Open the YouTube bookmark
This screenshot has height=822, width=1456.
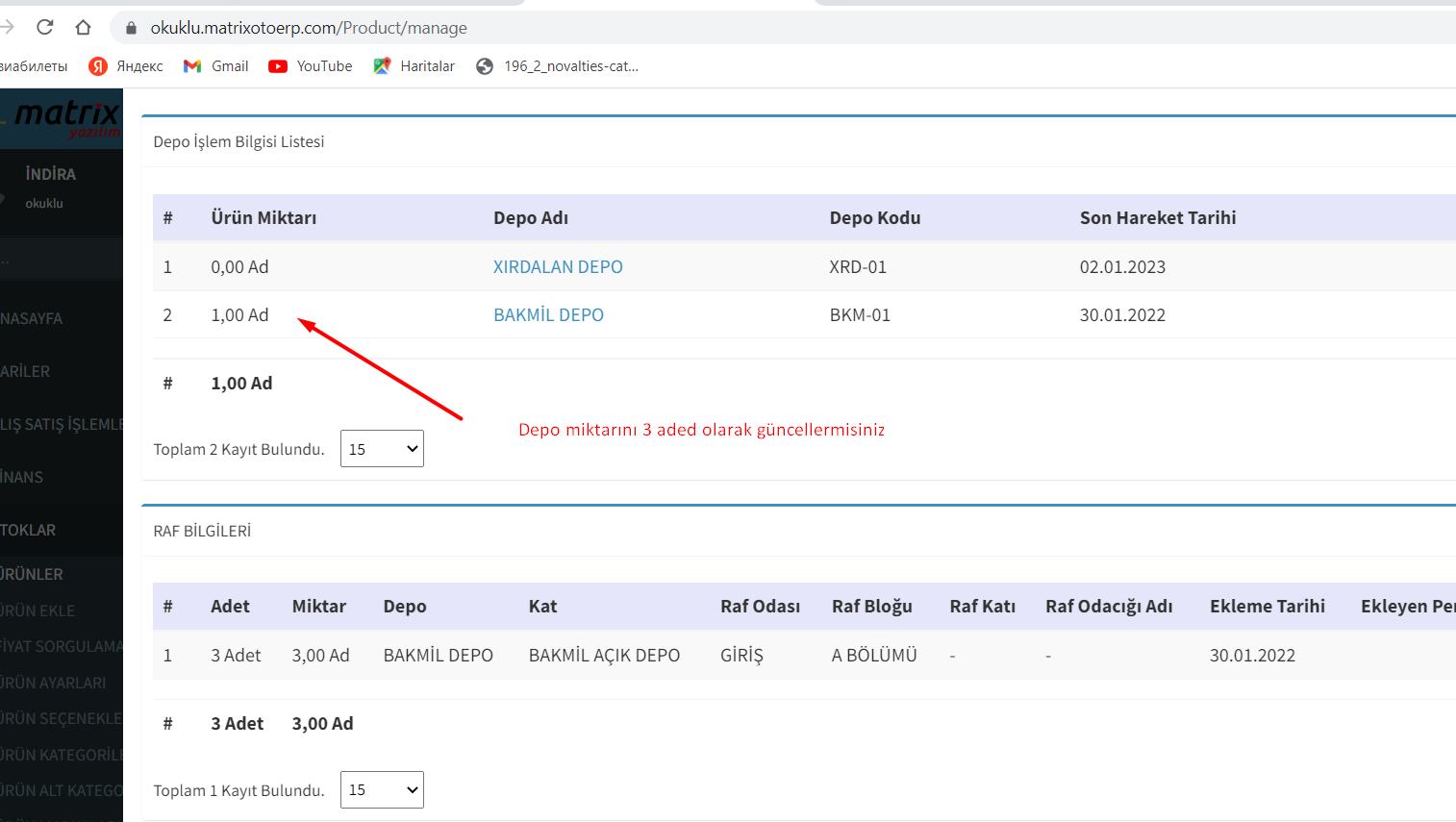[x=311, y=66]
